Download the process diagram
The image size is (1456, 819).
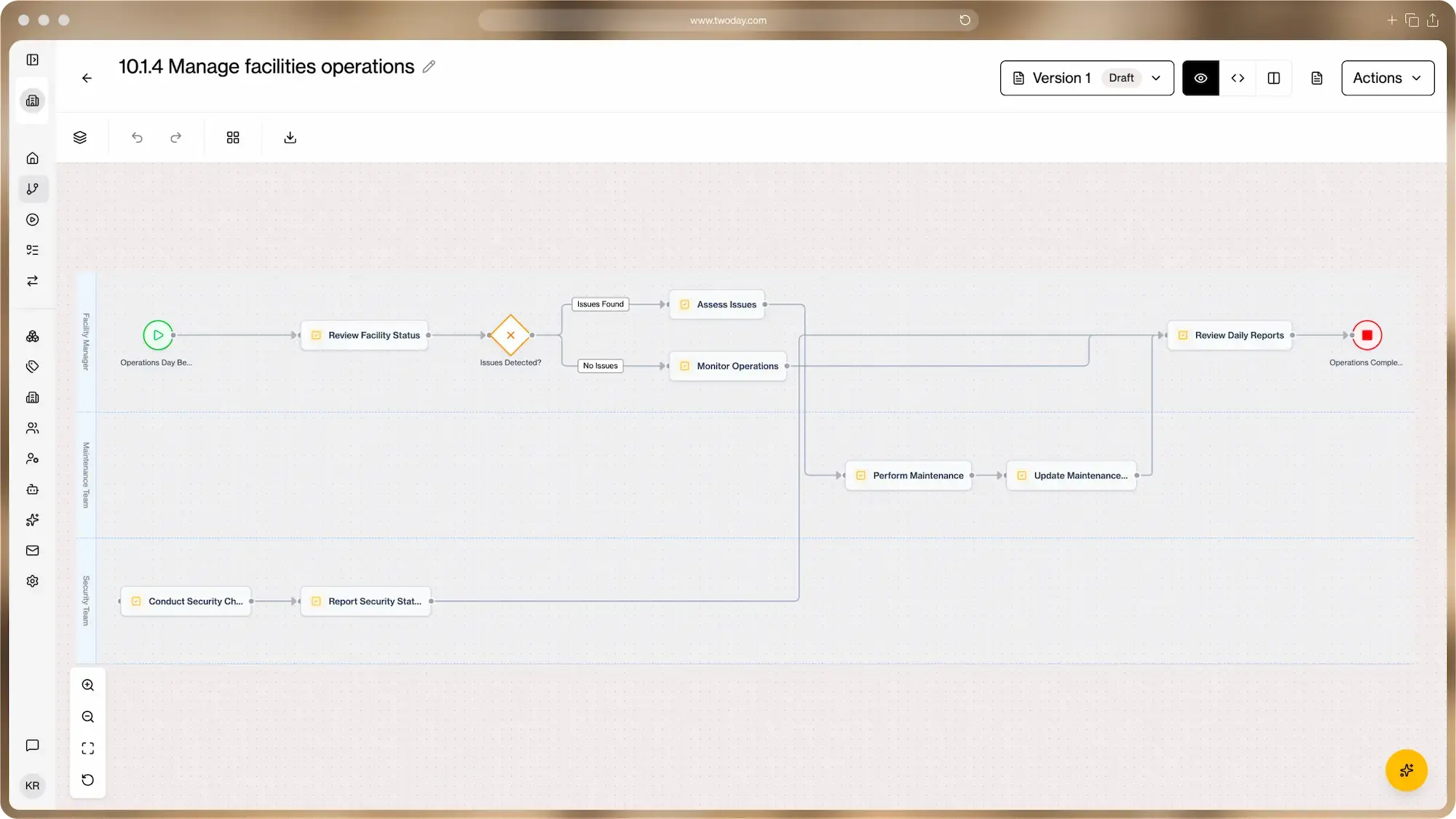pyautogui.click(x=290, y=138)
